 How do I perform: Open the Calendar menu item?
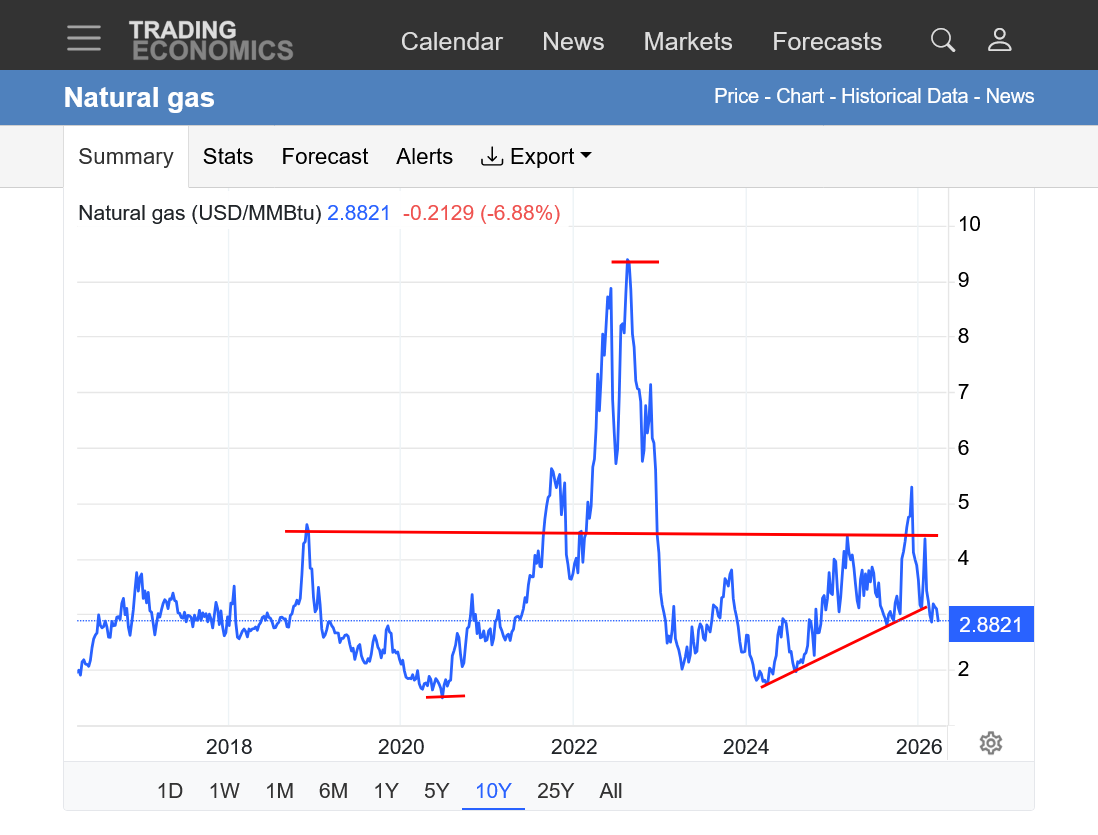(452, 41)
